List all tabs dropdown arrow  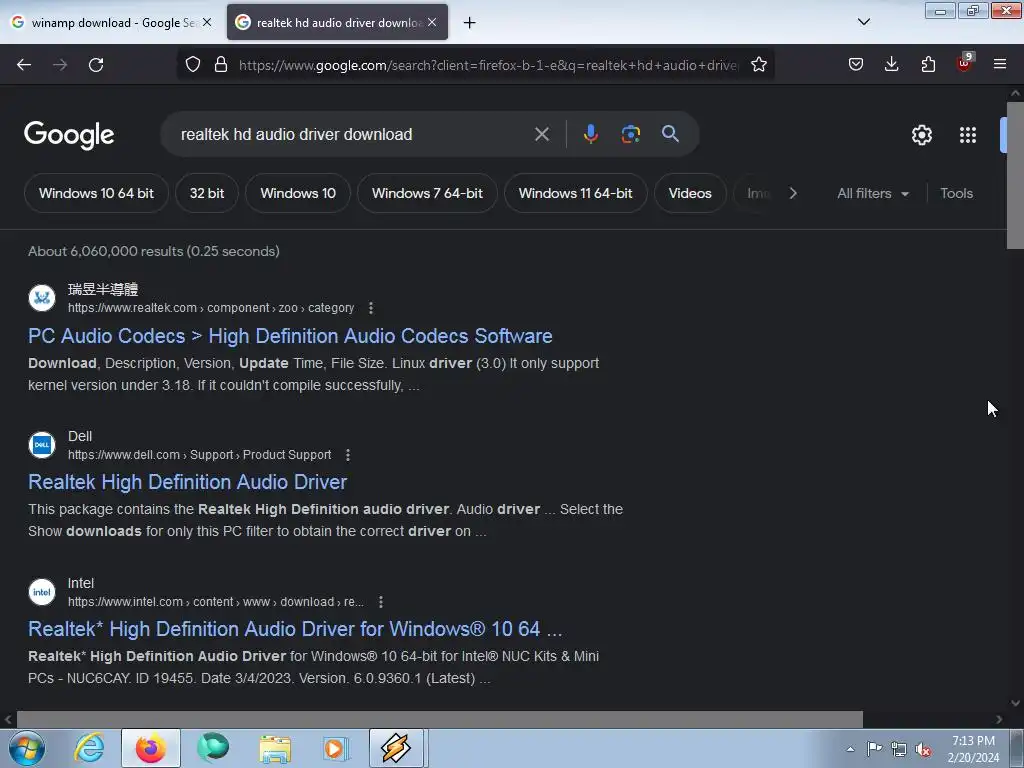(x=863, y=22)
